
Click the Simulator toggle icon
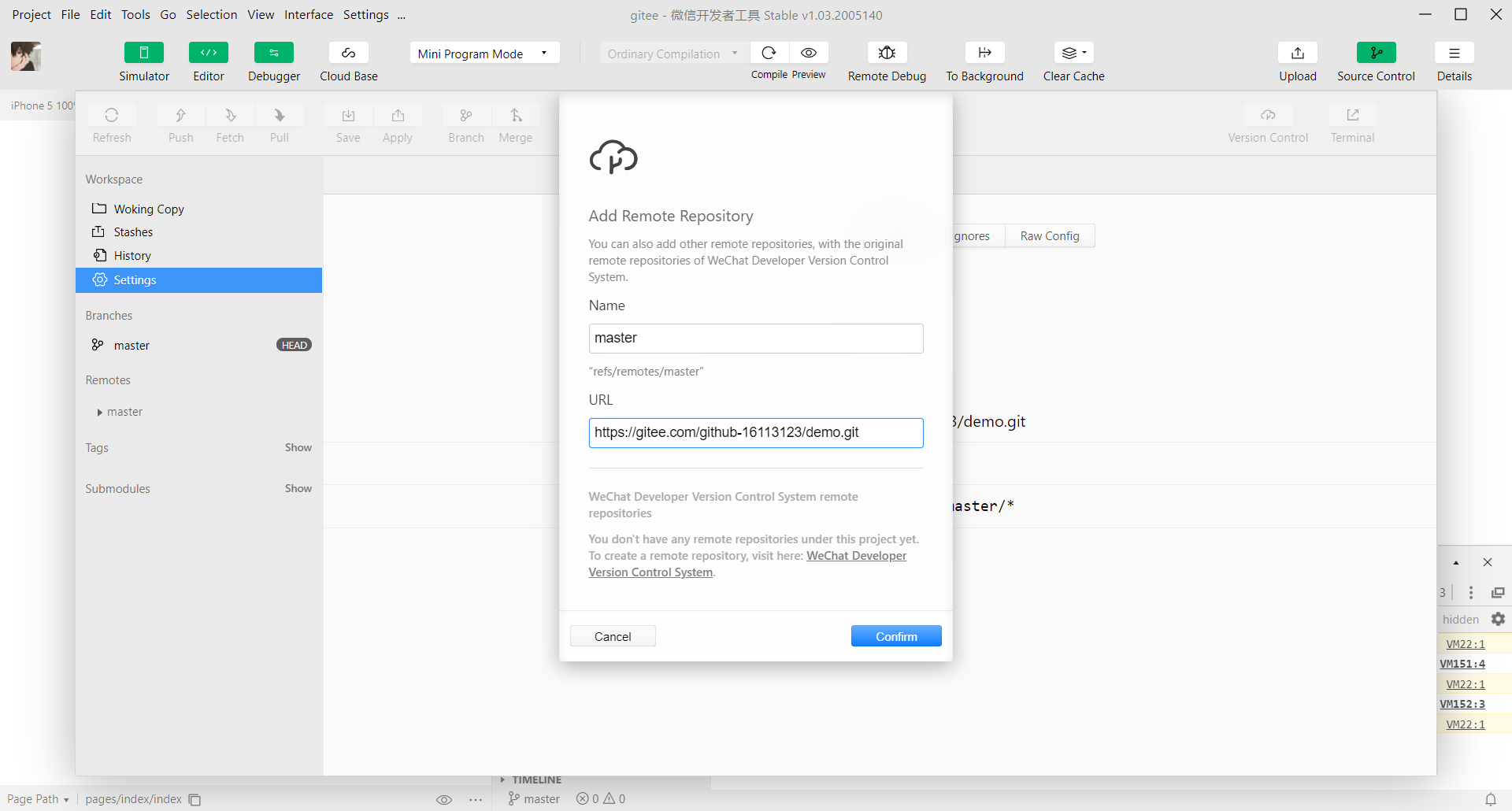point(144,53)
